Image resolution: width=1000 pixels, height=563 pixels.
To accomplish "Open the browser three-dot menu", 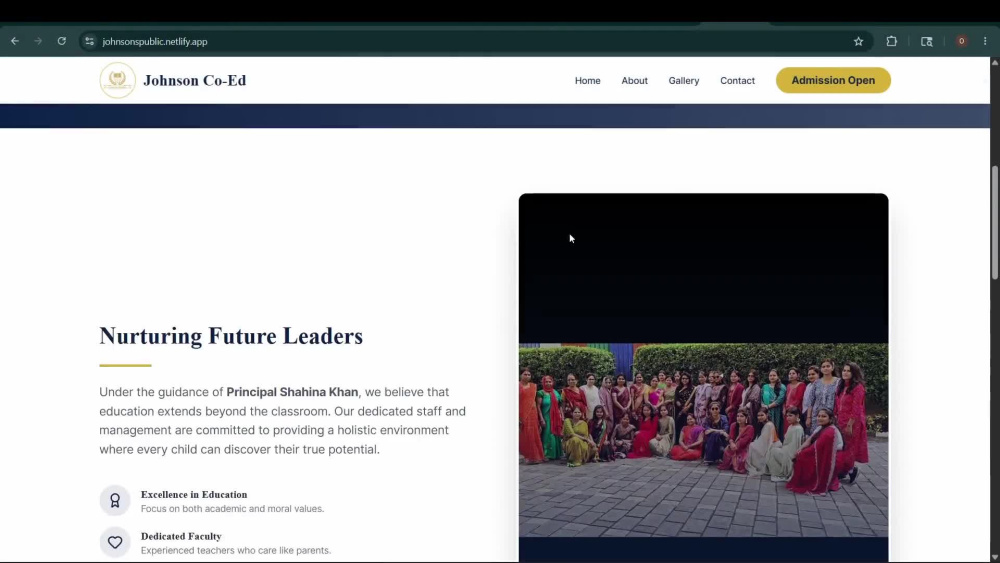I will [x=985, y=41].
